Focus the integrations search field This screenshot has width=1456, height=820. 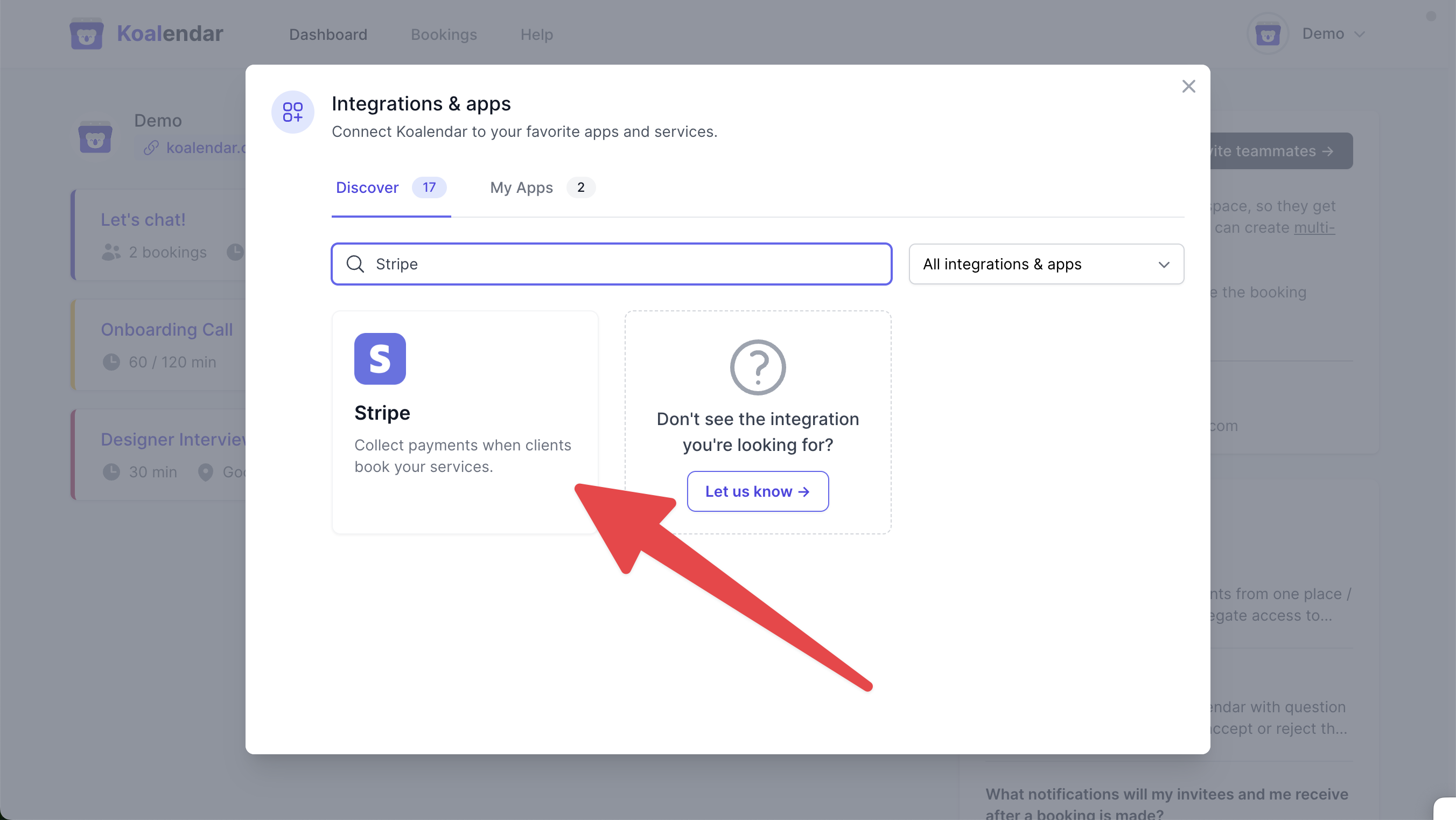pos(612,264)
